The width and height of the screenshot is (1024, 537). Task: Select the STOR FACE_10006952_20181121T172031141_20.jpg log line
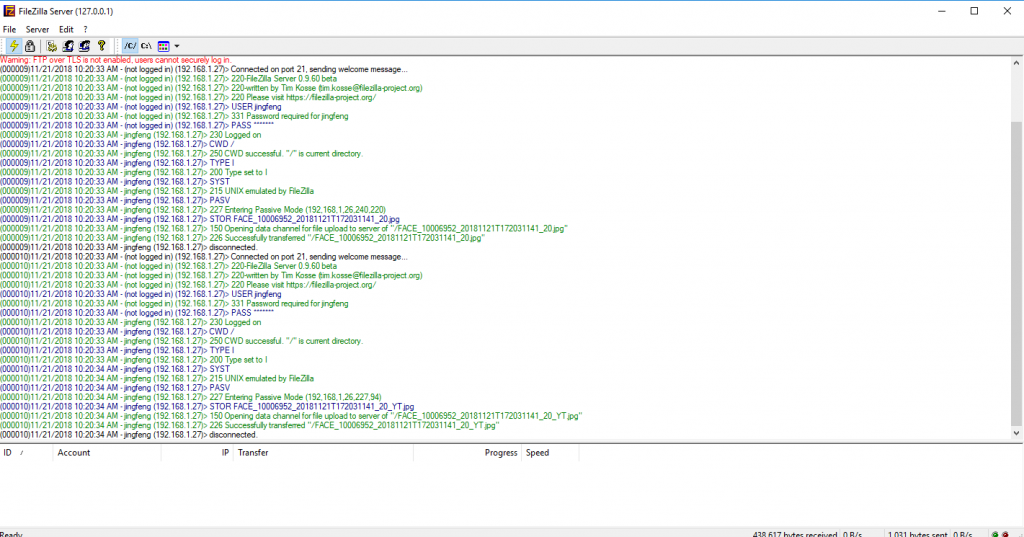pyautogui.click(x=200, y=220)
